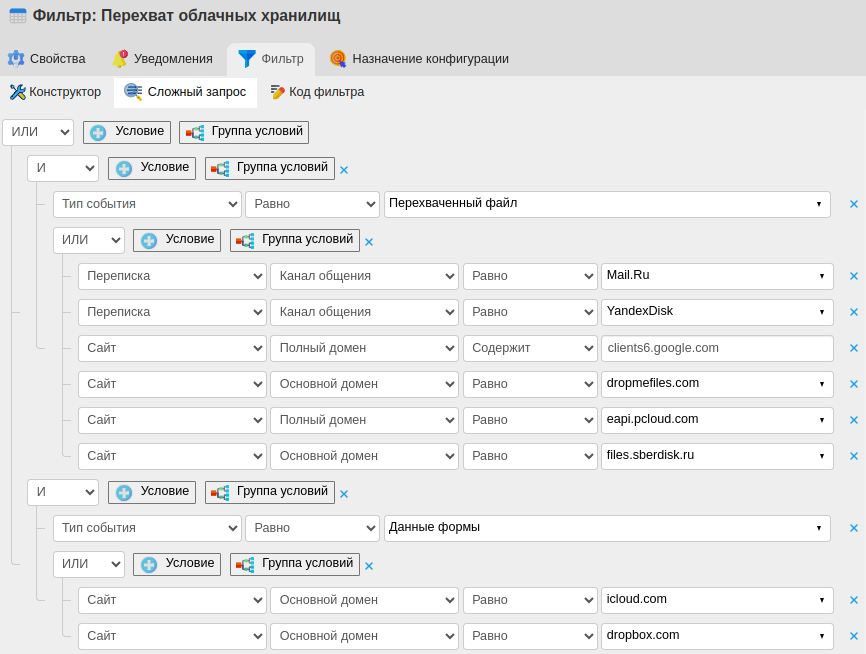Open the Содержит operator dropdown
The image size is (866, 654).
tap(530, 348)
